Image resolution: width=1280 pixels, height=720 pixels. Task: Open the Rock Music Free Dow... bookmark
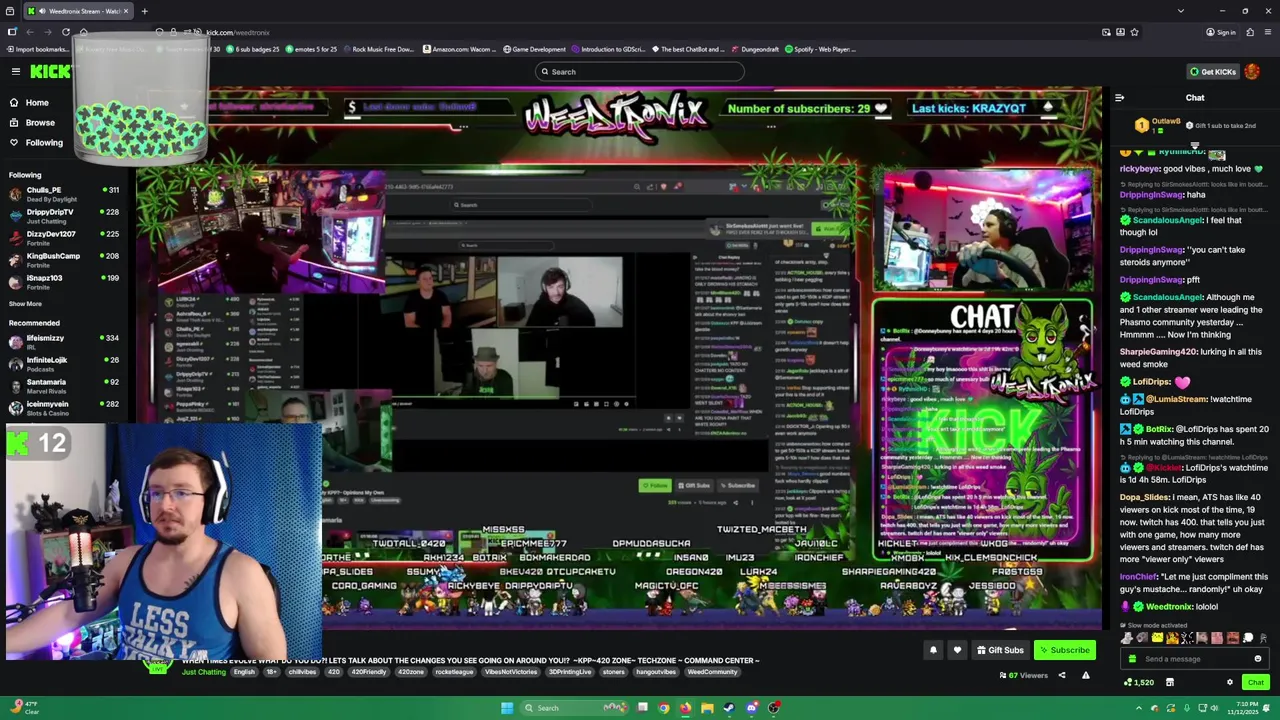[x=377, y=49]
